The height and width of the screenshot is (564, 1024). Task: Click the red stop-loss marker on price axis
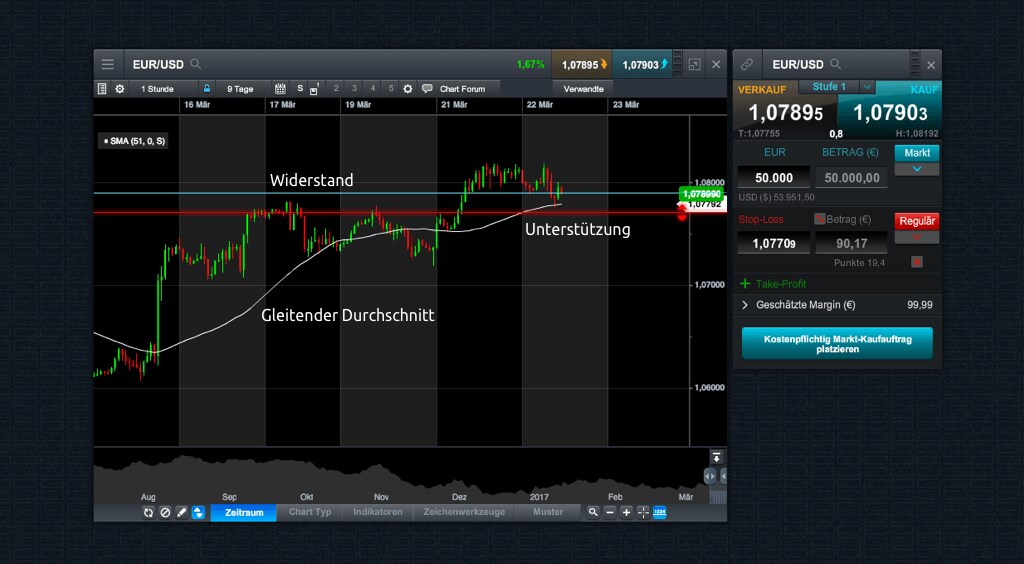(682, 213)
